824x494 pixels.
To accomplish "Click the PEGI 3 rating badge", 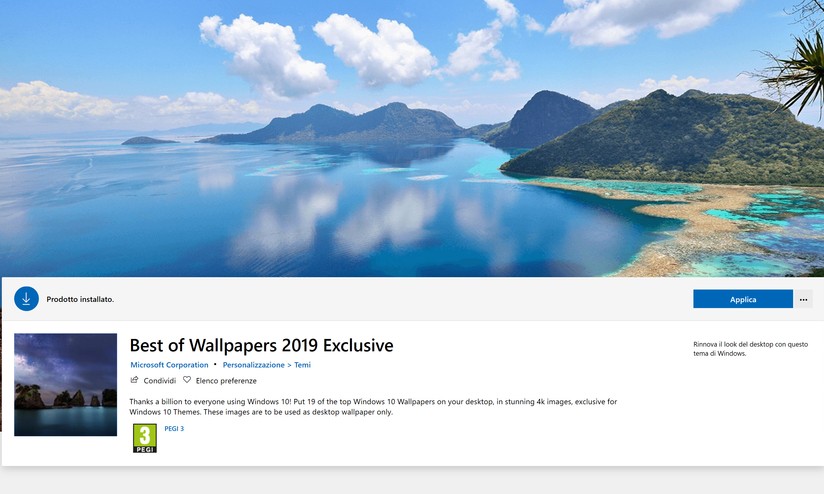I will pos(145,438).
